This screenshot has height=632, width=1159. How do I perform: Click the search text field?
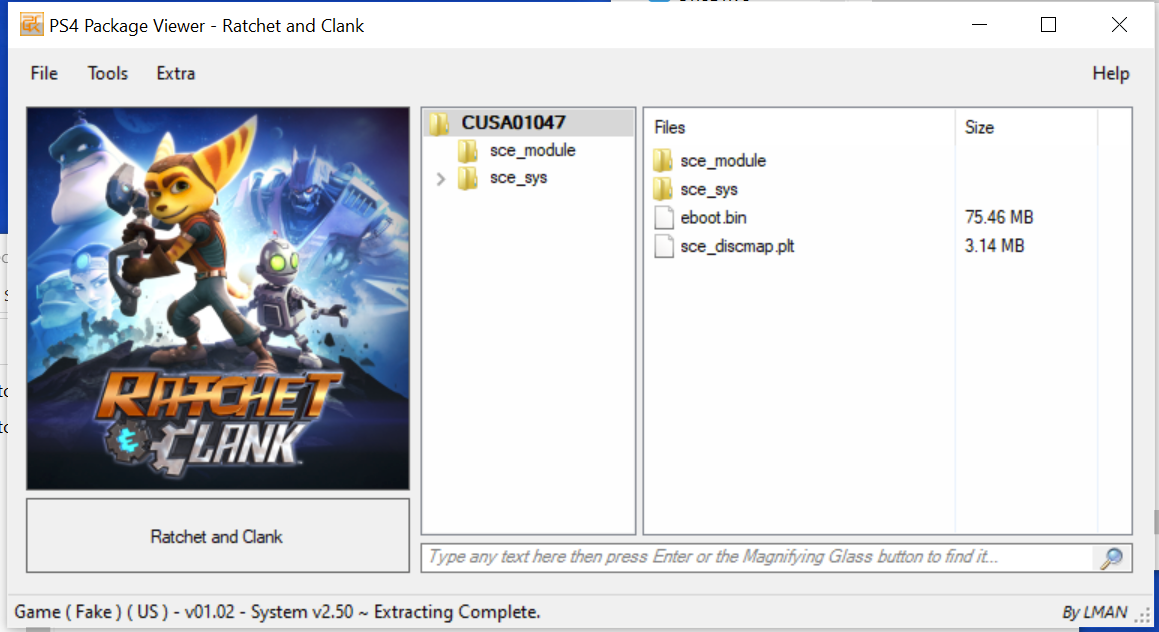pyautogui.click(x=758, y=557)
